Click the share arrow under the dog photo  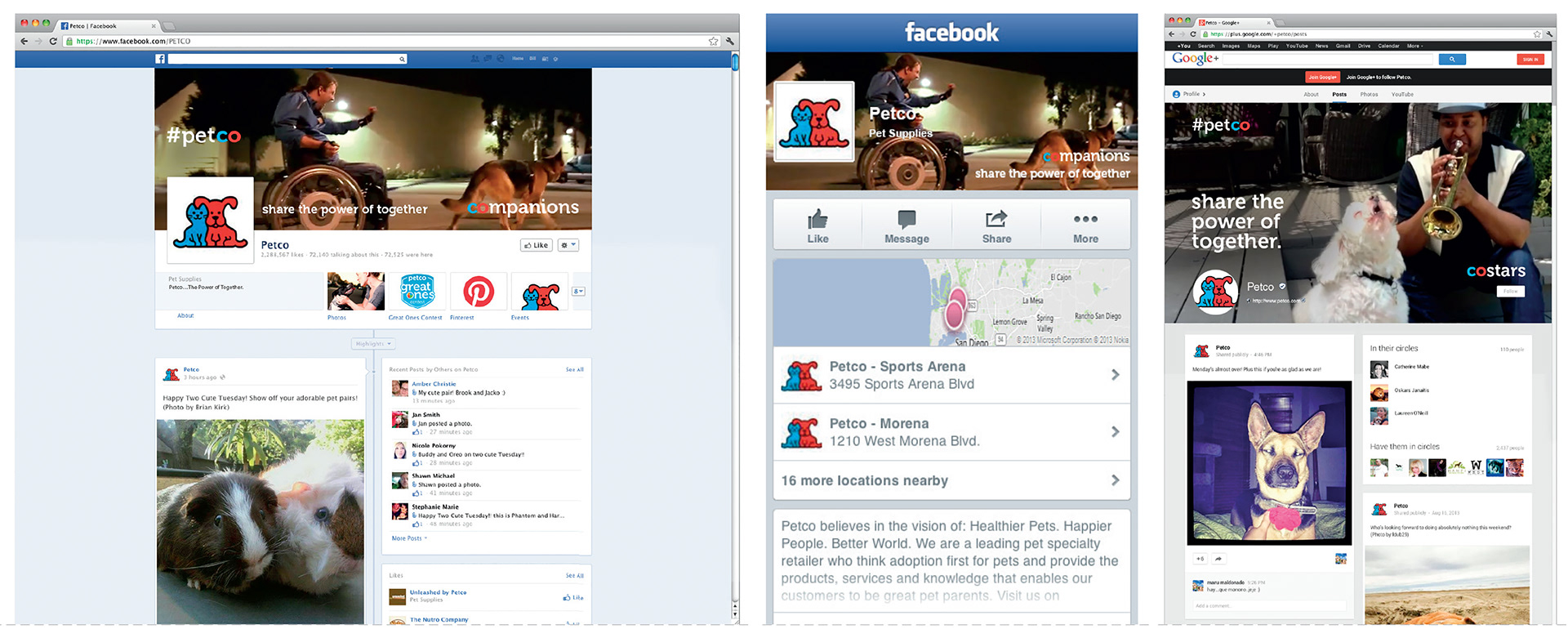1218,559
